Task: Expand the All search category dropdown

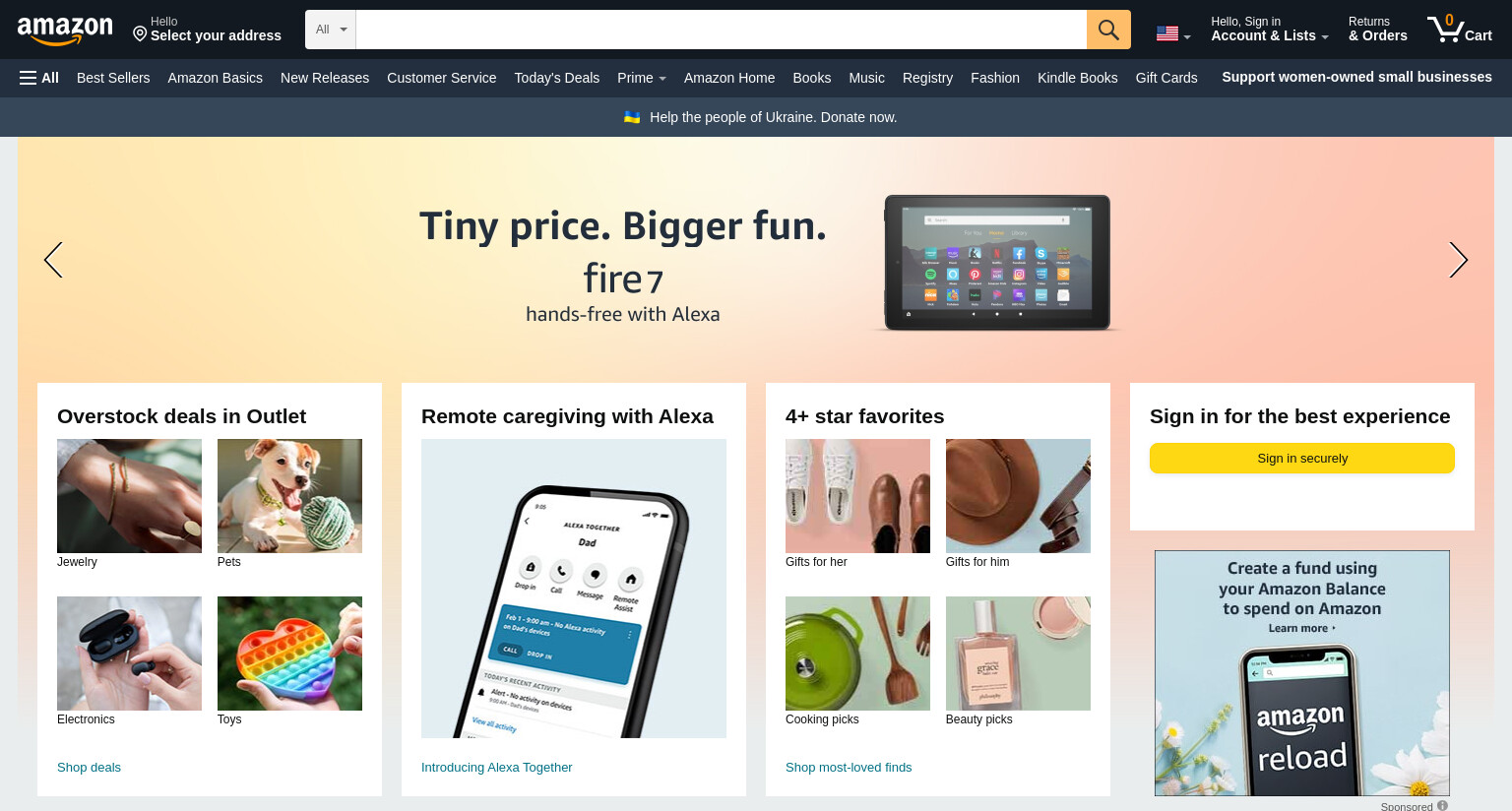Action: [331, 30]
